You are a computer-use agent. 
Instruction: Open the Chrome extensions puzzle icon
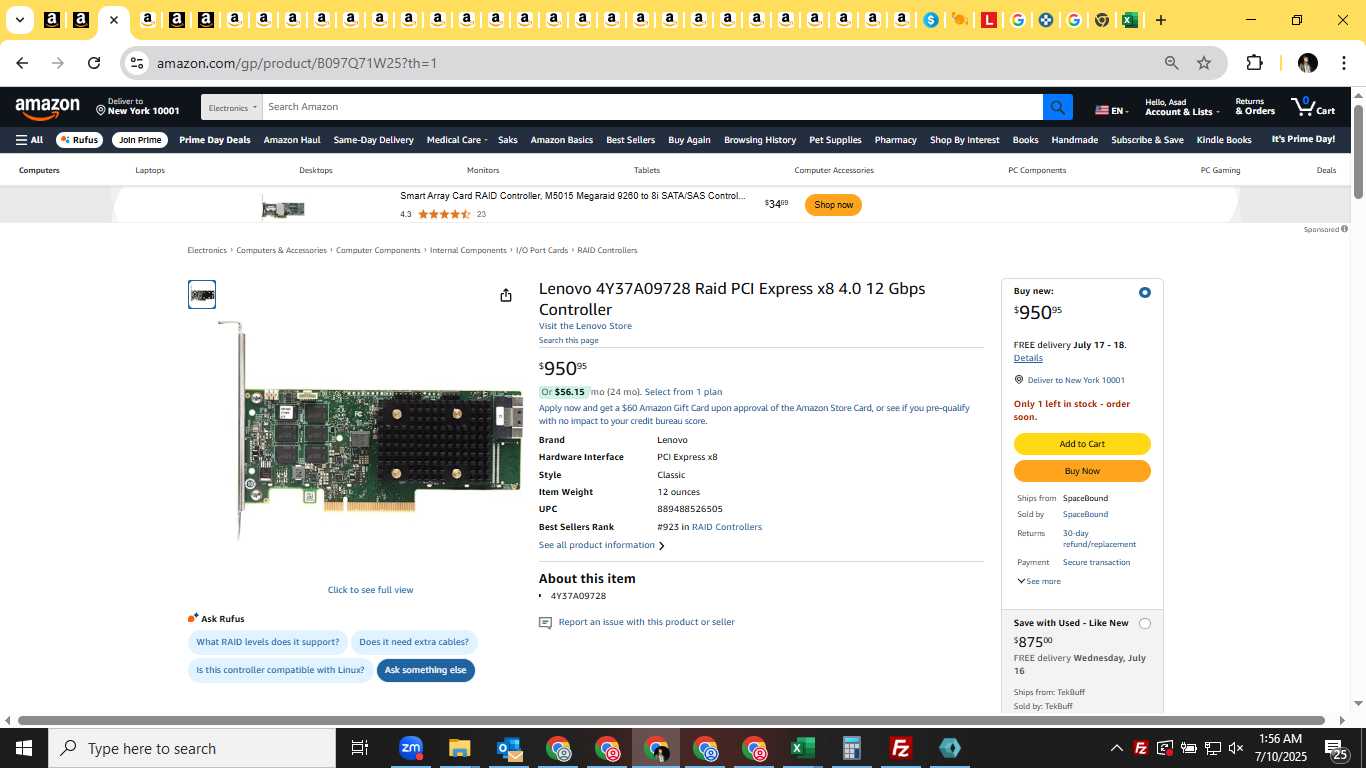[1254, 63]
